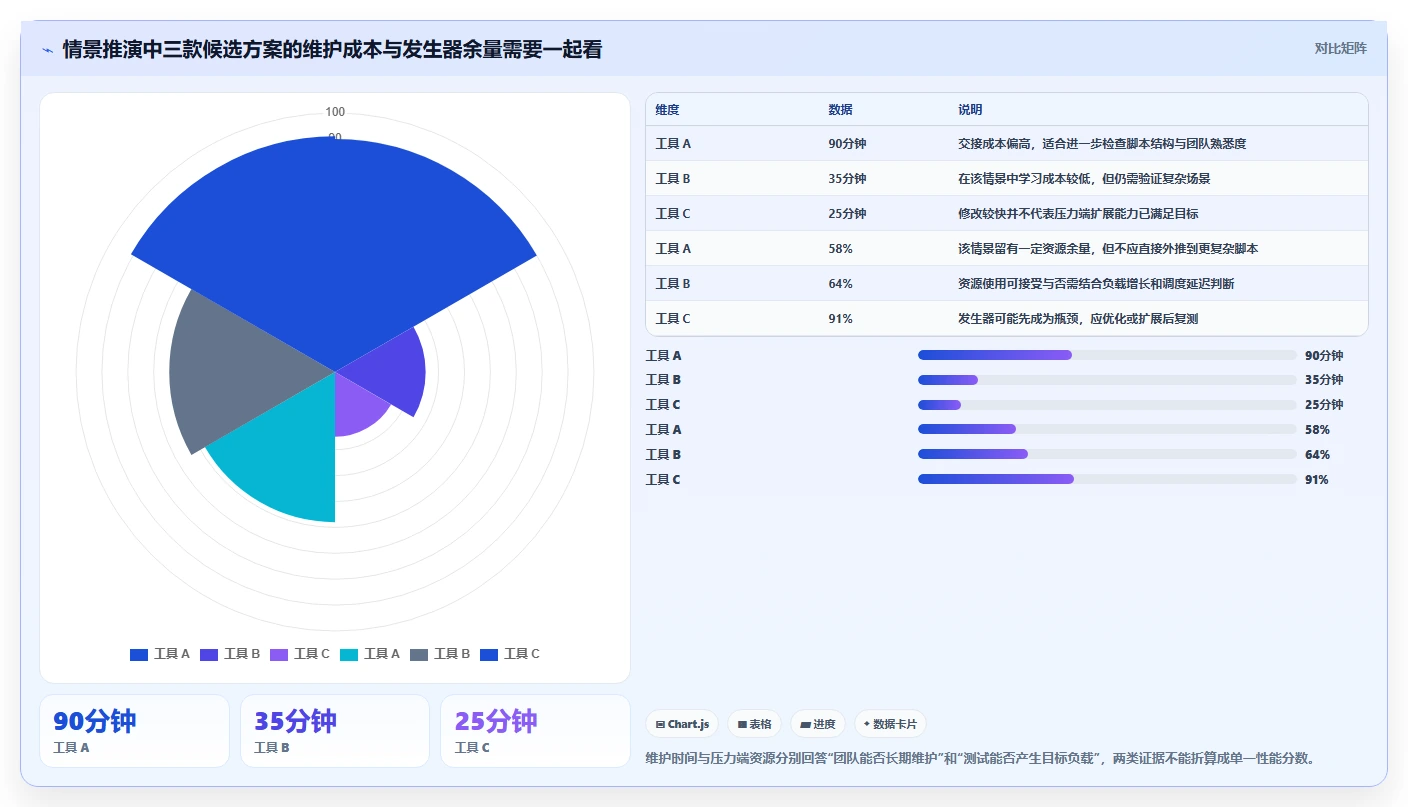Click the 进度 tag chip
The width and height of the screenshot is (1408, 807).
point(817,724)
